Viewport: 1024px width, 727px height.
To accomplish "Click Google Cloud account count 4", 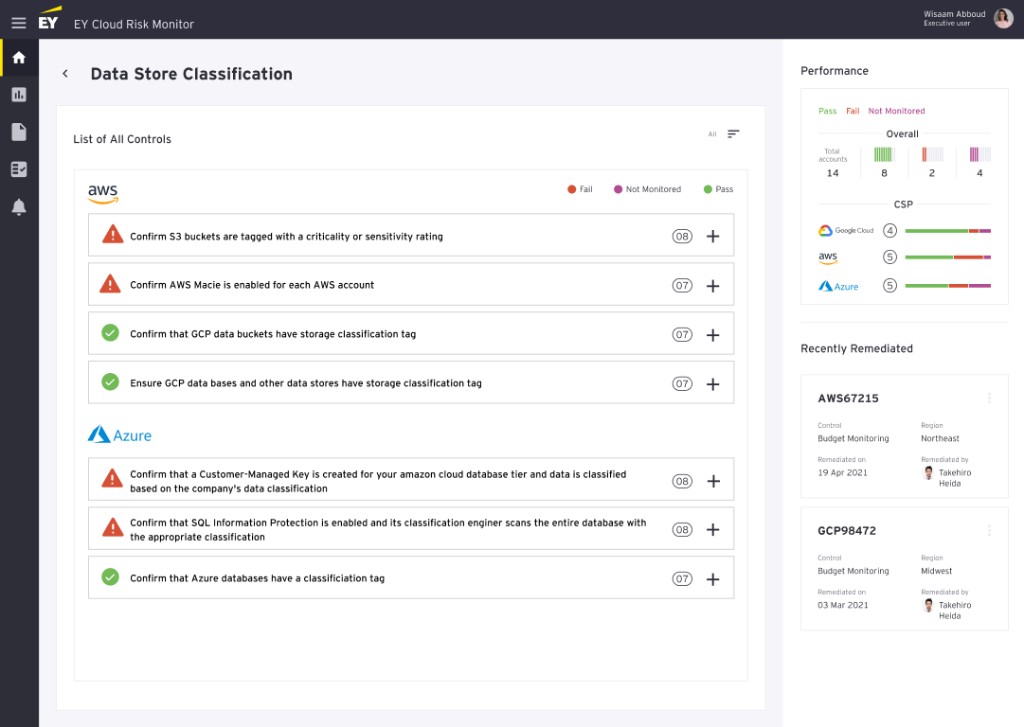I will (890, 231).
